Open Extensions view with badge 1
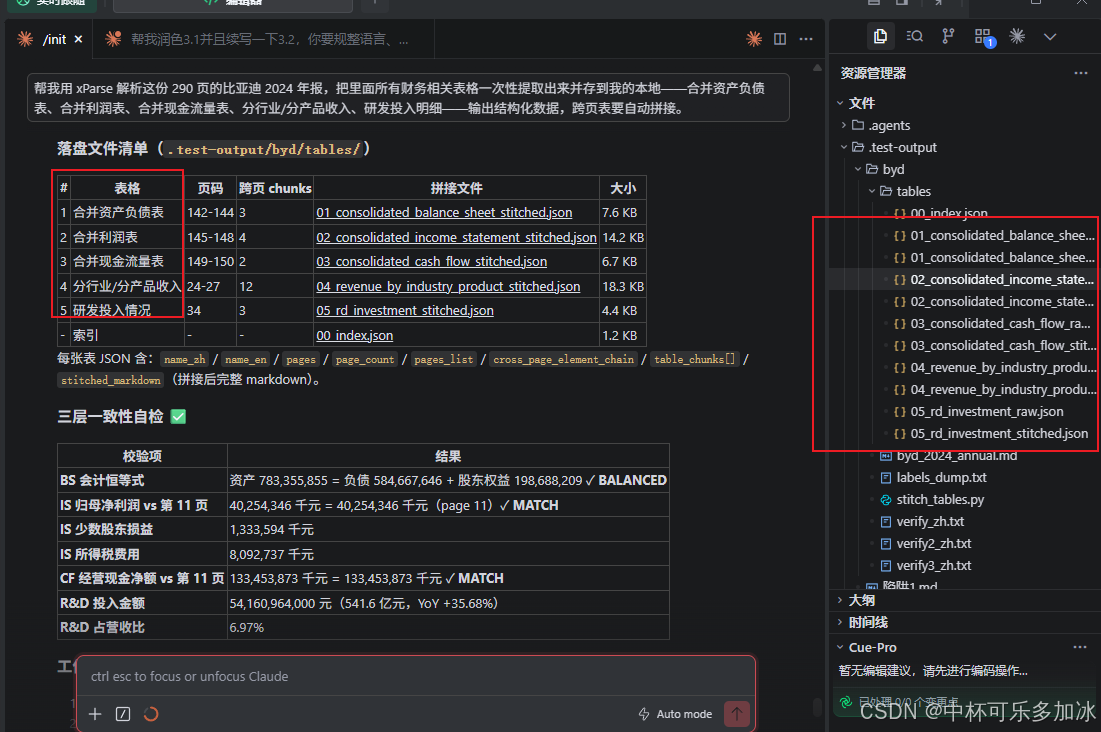The height and width of the screenshot is (732, 1101). (x=984, y=37)
